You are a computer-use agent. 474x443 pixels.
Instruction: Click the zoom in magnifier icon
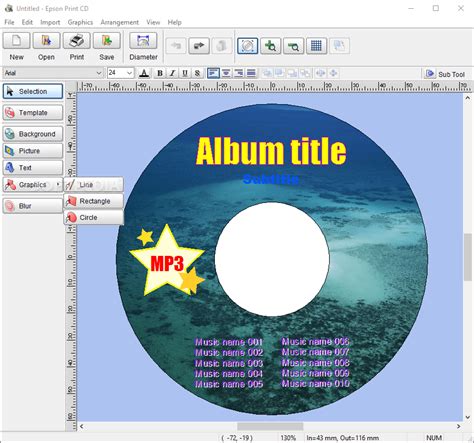pyautogui.click(x=270, y=46)
